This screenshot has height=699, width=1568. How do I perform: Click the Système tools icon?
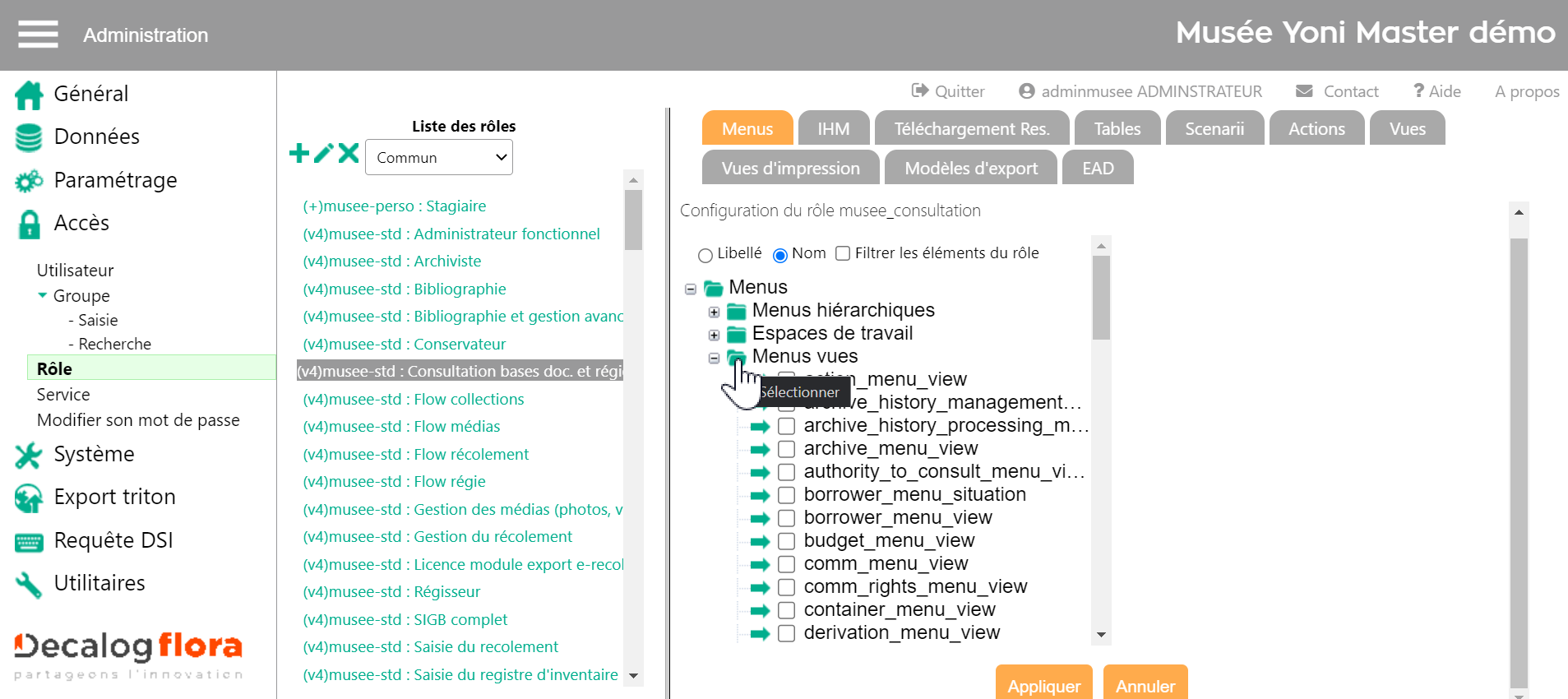[x=29, y=455]
